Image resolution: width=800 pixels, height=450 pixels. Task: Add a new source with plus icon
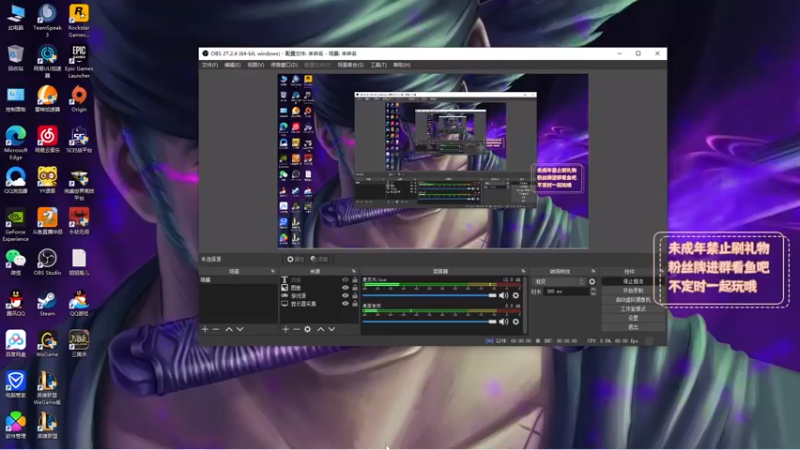pos(286,330)
